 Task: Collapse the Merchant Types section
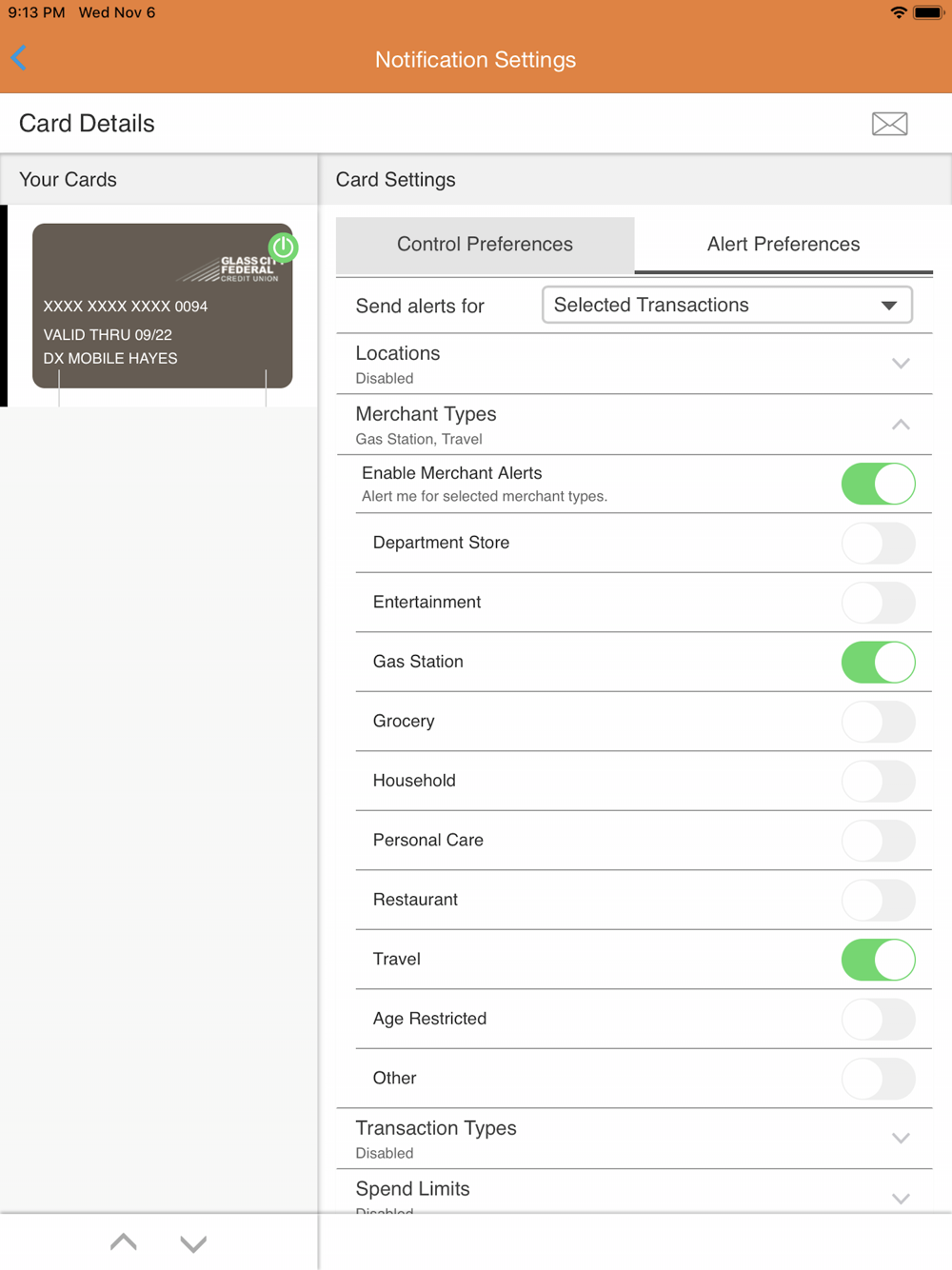(634, 425)
